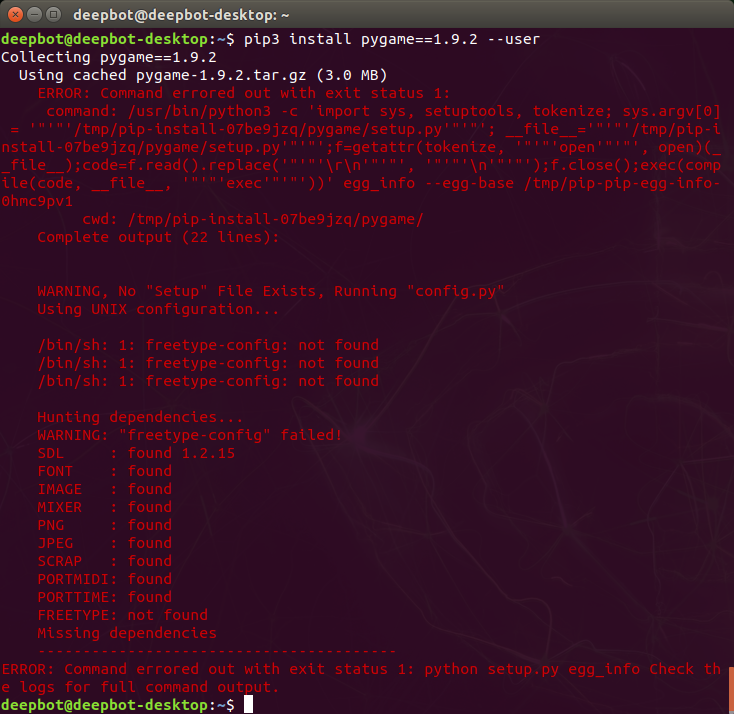
Task: Click the 'PNG : found' line
Action: (104, 525)
